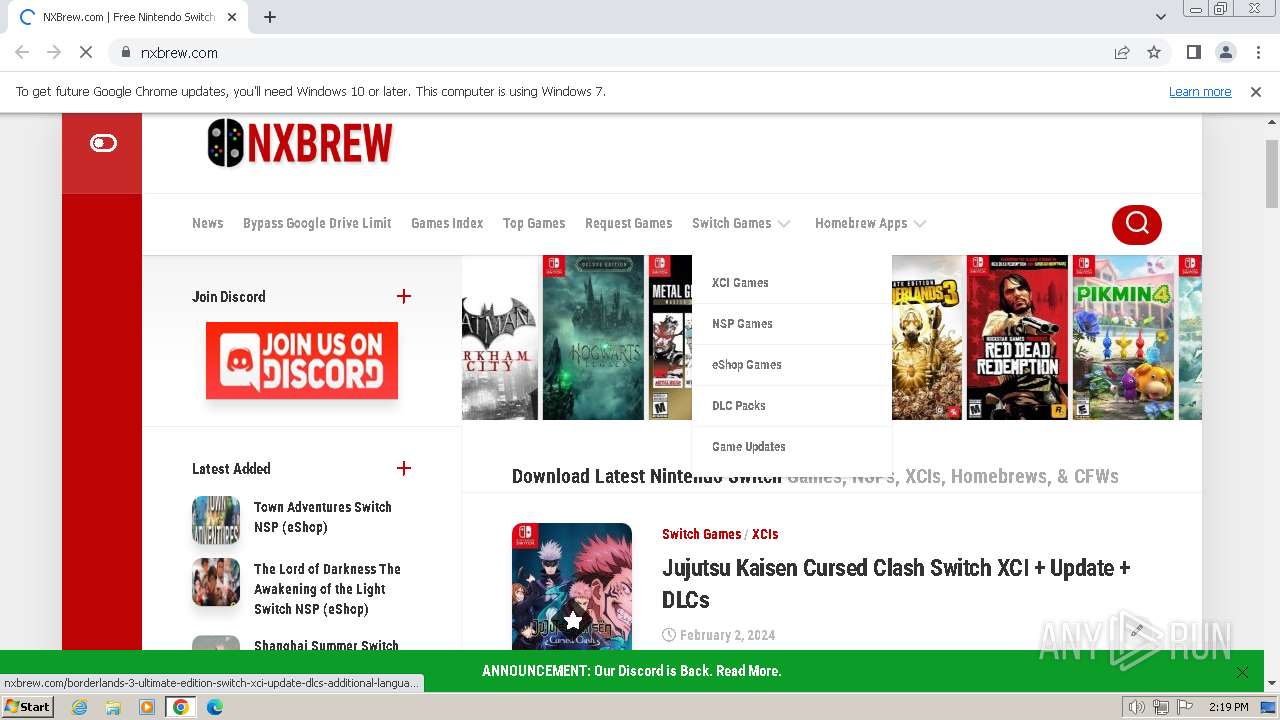Open Windows Media Player from taskbar
The height and width of the screenshot is (720, 1280).
(x=147, y=707)
